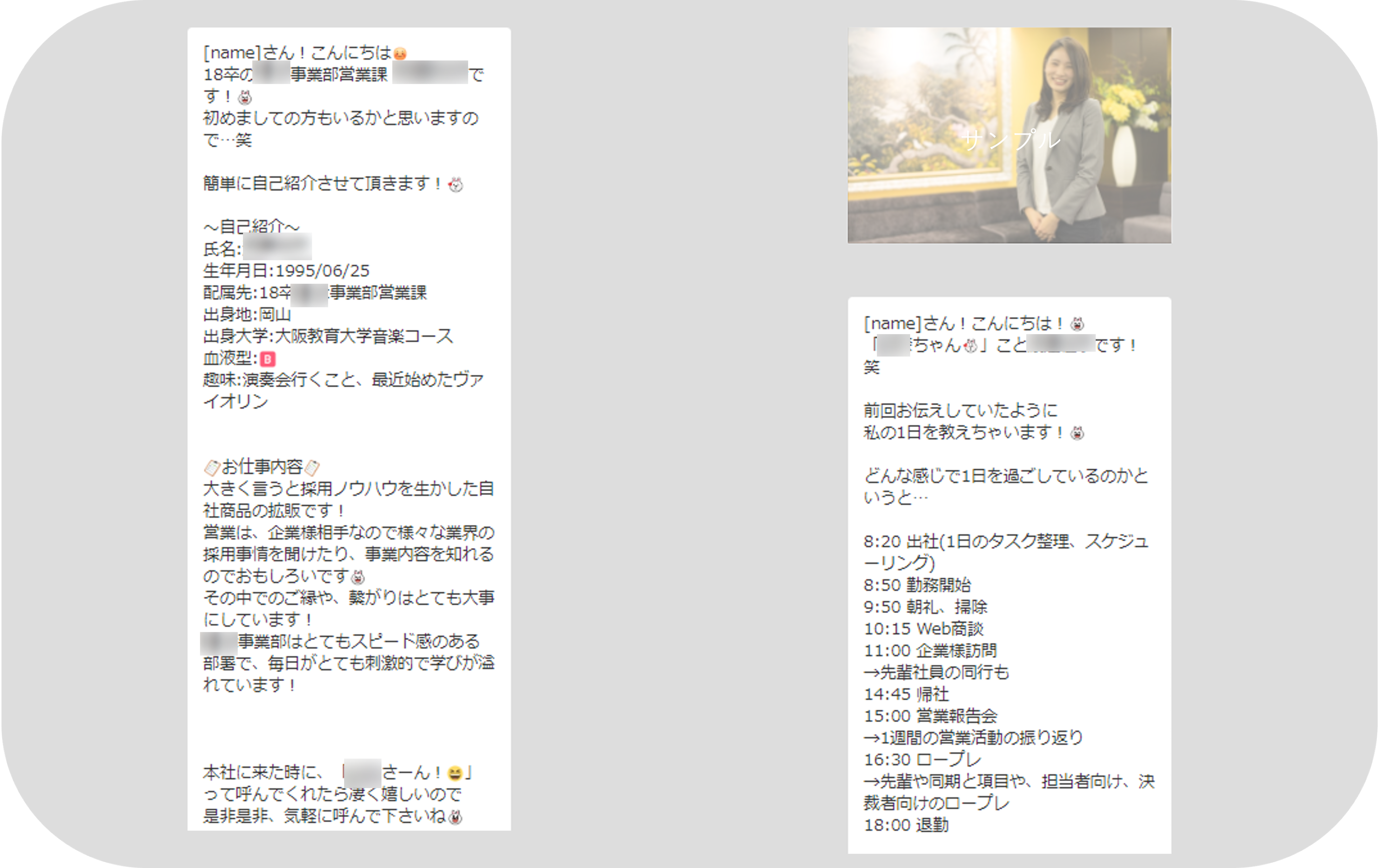1379x868 pixels.
Task: Click the 出身地:岡山 line
Action: (x=247, y=314)
